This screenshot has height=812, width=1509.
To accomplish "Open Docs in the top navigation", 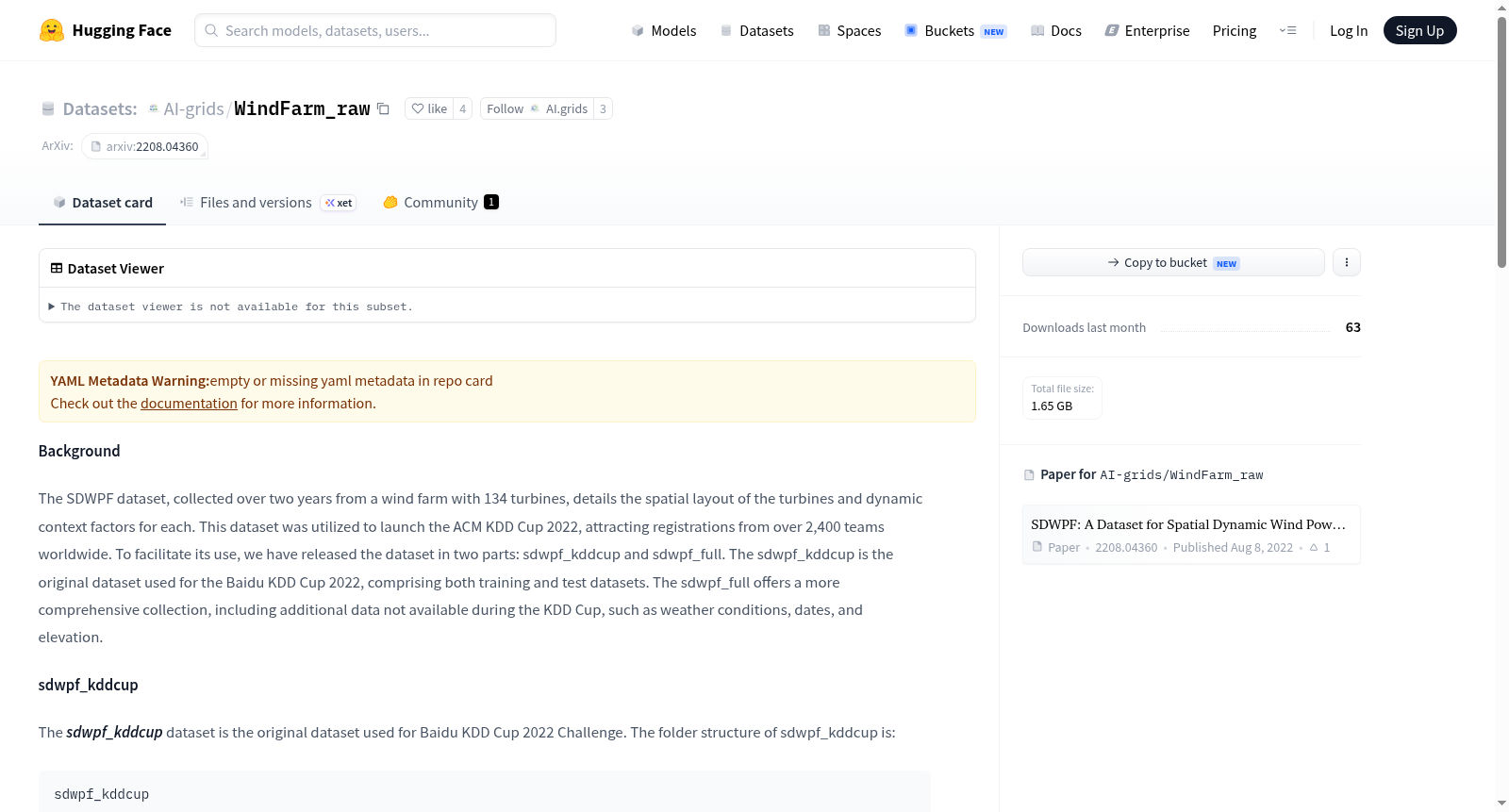I will point(1055,30).
